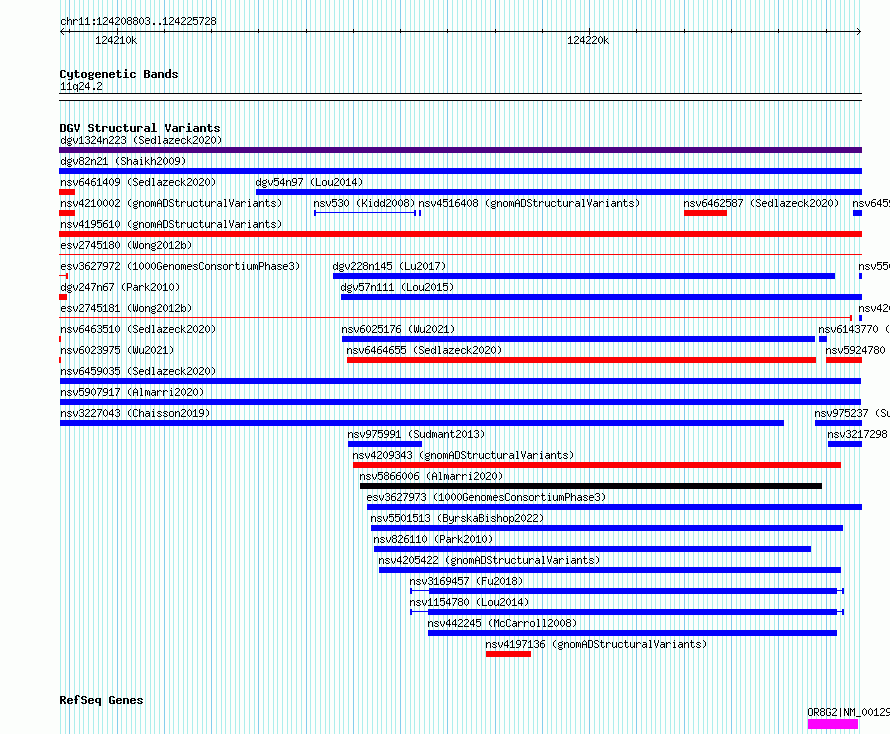Open nsv4205422 (gnomADStructuralVariants) label
This screenshot has width=890, height=734.
point(489,560)
